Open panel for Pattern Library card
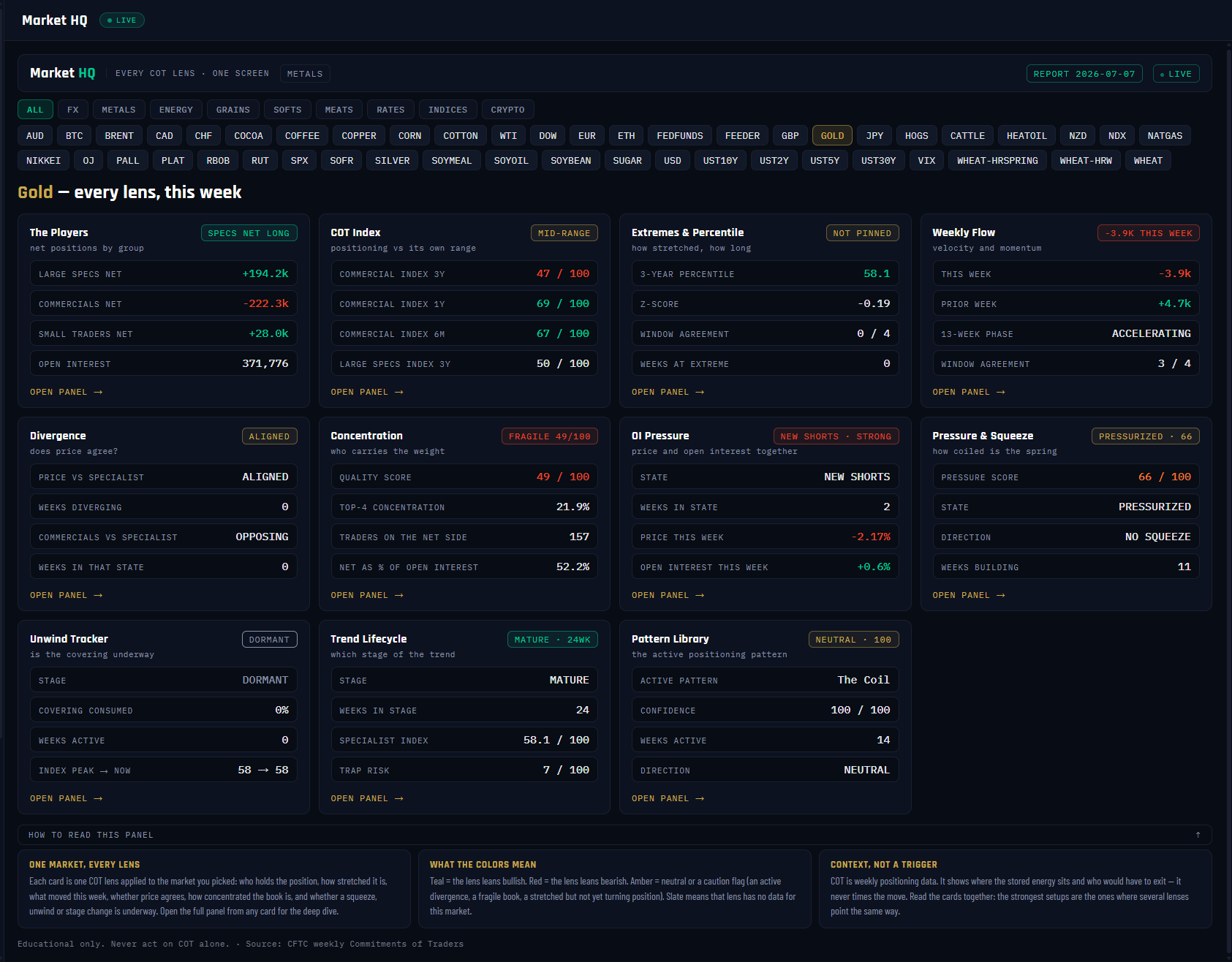1232x962 pixels. (x=668, y=799)
